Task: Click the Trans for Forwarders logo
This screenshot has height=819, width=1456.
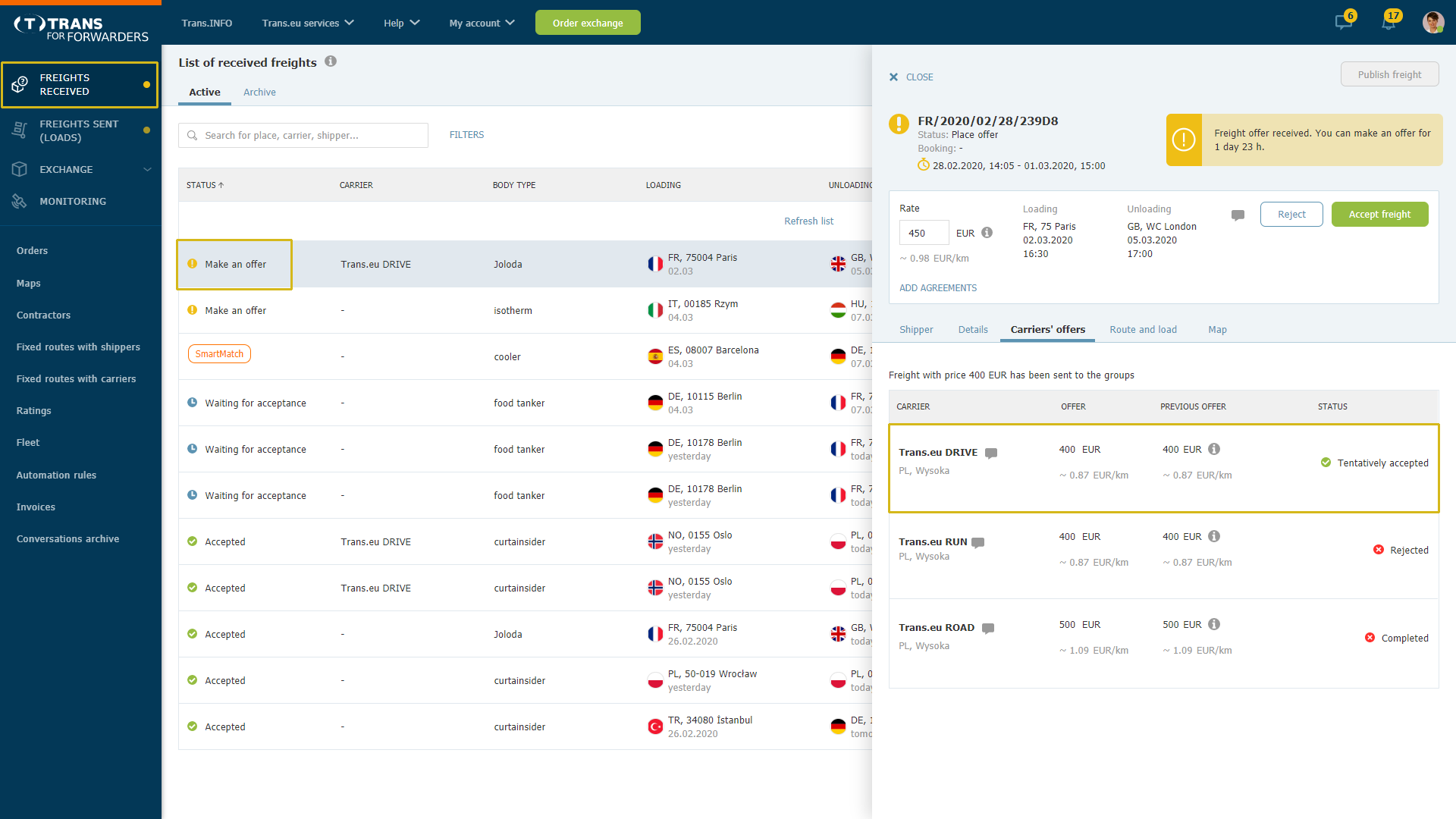Action: pyautogui.click(x=81, y=29)
